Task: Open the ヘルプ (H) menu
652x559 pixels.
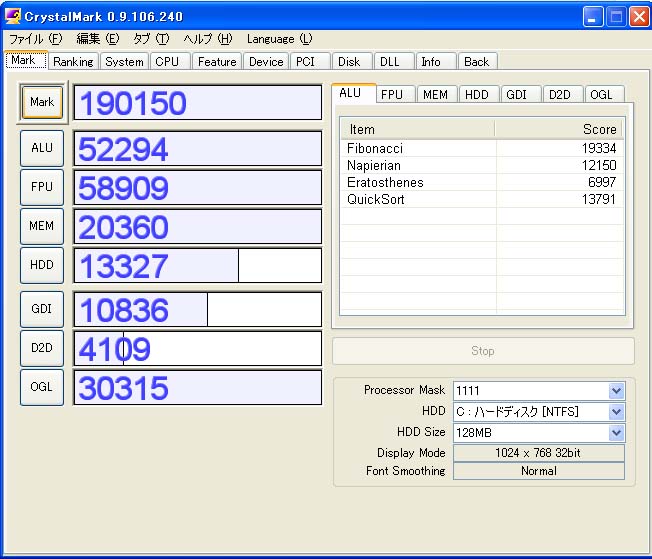Action: (x=208, y=39)
